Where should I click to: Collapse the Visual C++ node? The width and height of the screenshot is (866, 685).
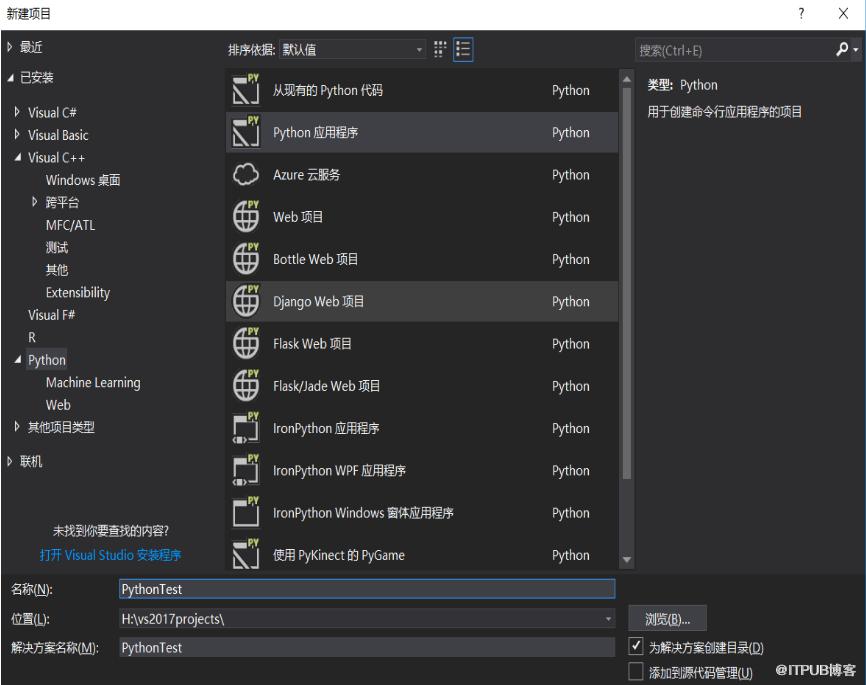click(18, 157)
